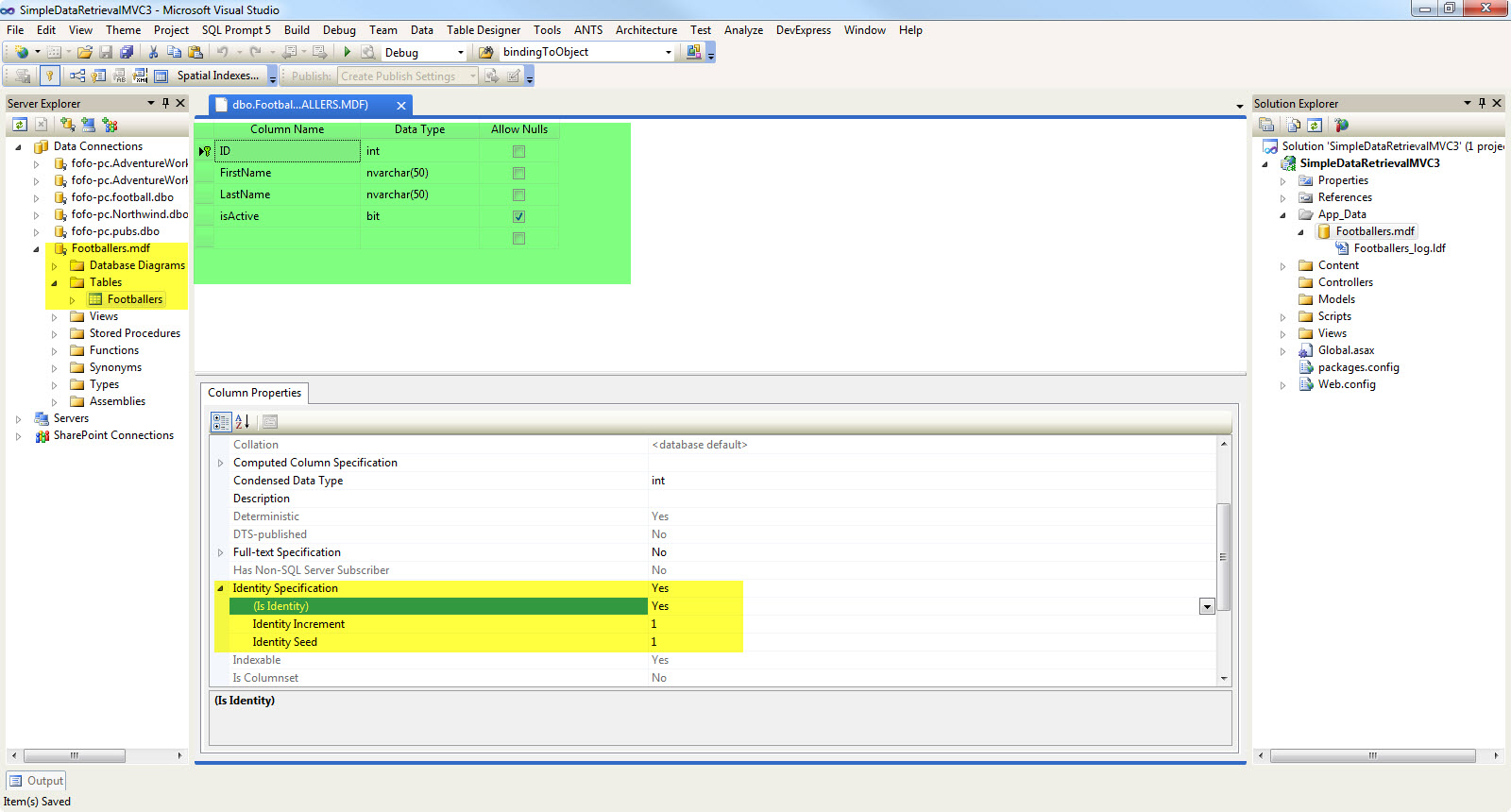Click the Connect to Server icon
The height and width of the screenshot is (812, 1511).
88,125
